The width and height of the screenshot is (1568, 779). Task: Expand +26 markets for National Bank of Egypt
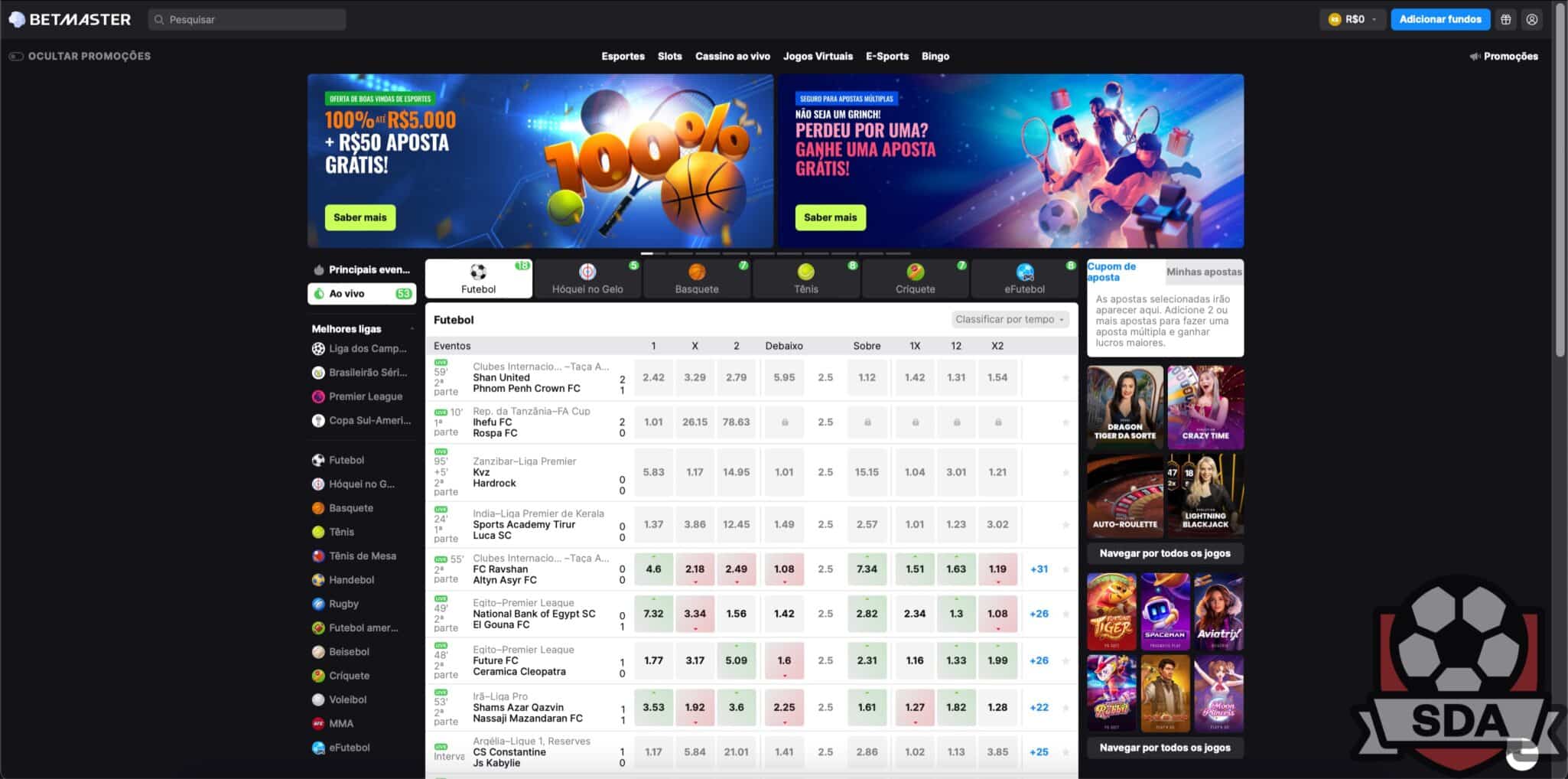1039,614
